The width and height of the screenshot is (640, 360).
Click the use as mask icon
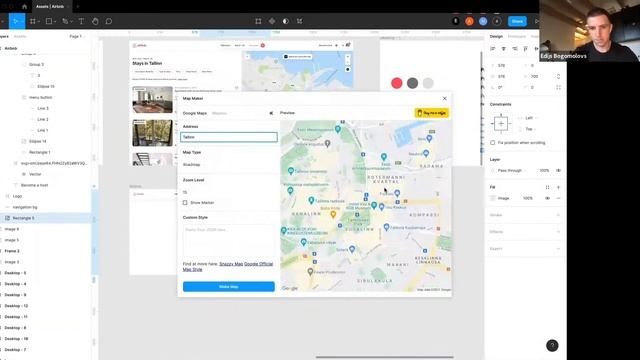pyautogui.click(x=286, y=21)
